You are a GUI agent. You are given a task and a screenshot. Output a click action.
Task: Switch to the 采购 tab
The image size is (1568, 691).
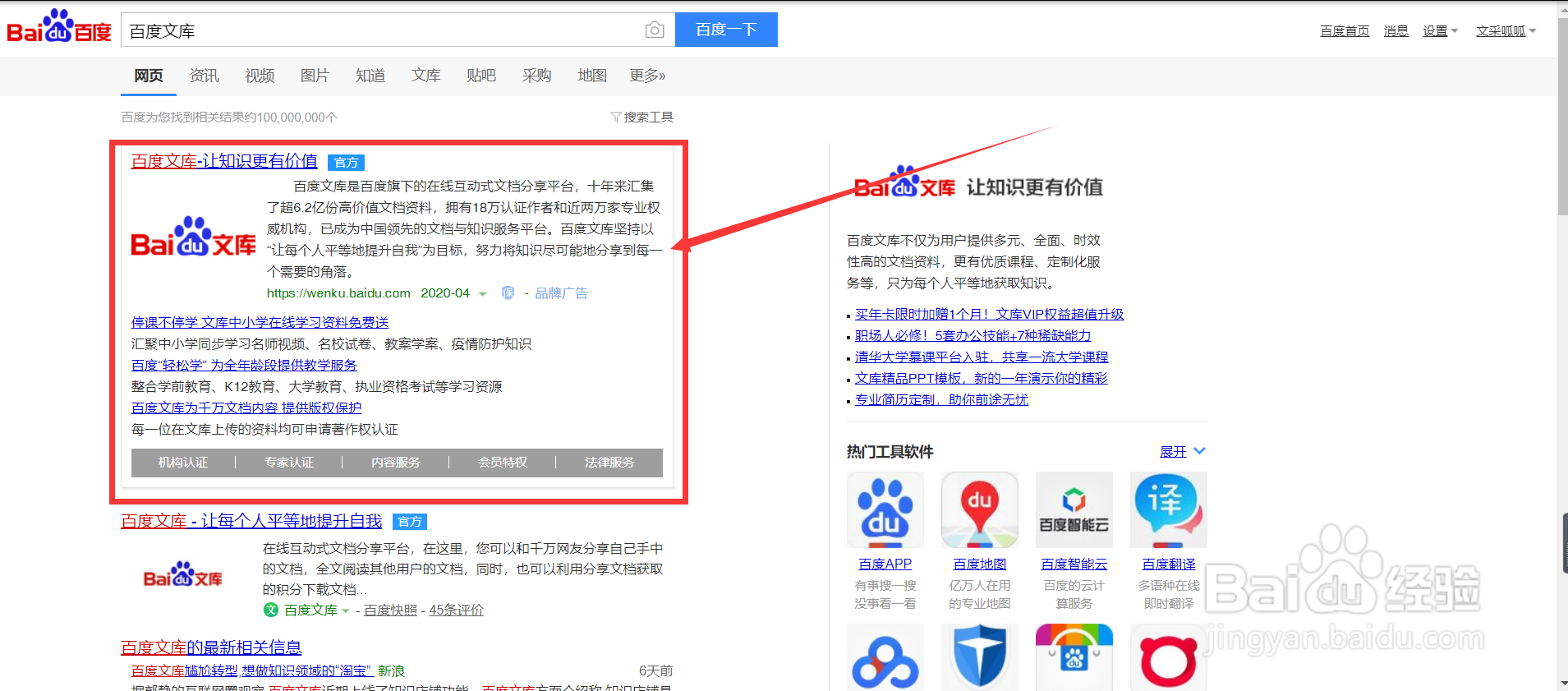(536, 76)
